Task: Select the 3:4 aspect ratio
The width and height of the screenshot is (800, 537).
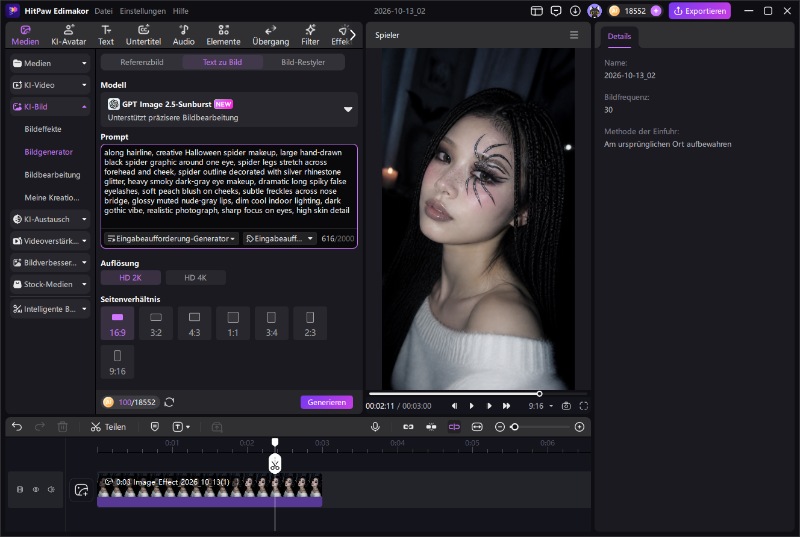Action: 271,323
